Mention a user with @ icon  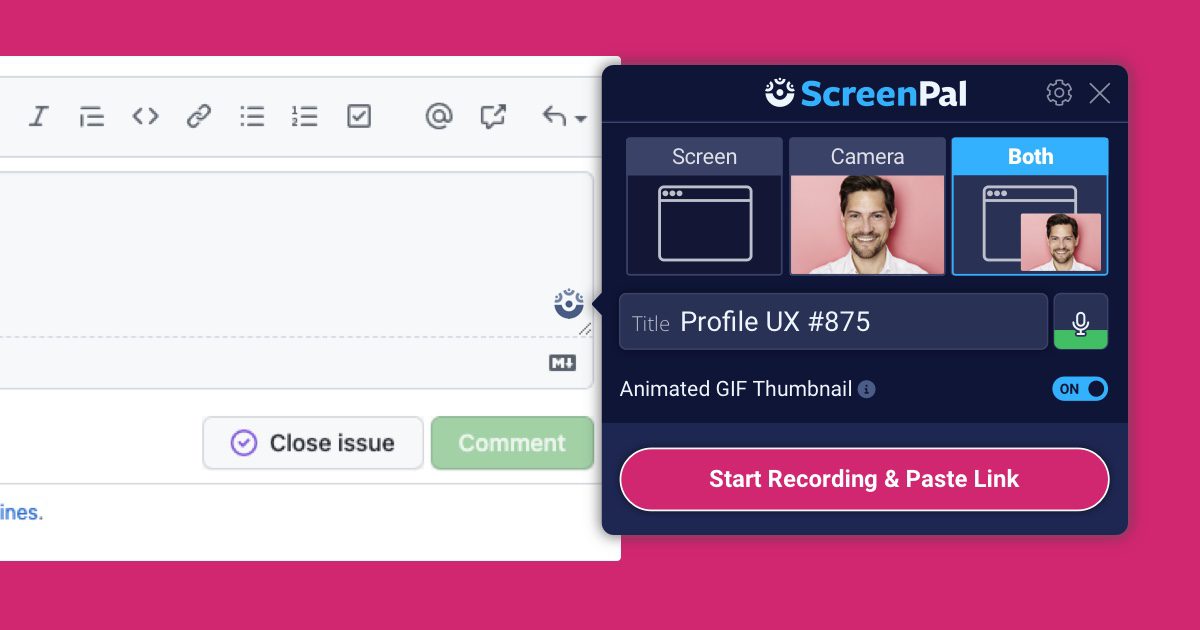tap(438, 116)
